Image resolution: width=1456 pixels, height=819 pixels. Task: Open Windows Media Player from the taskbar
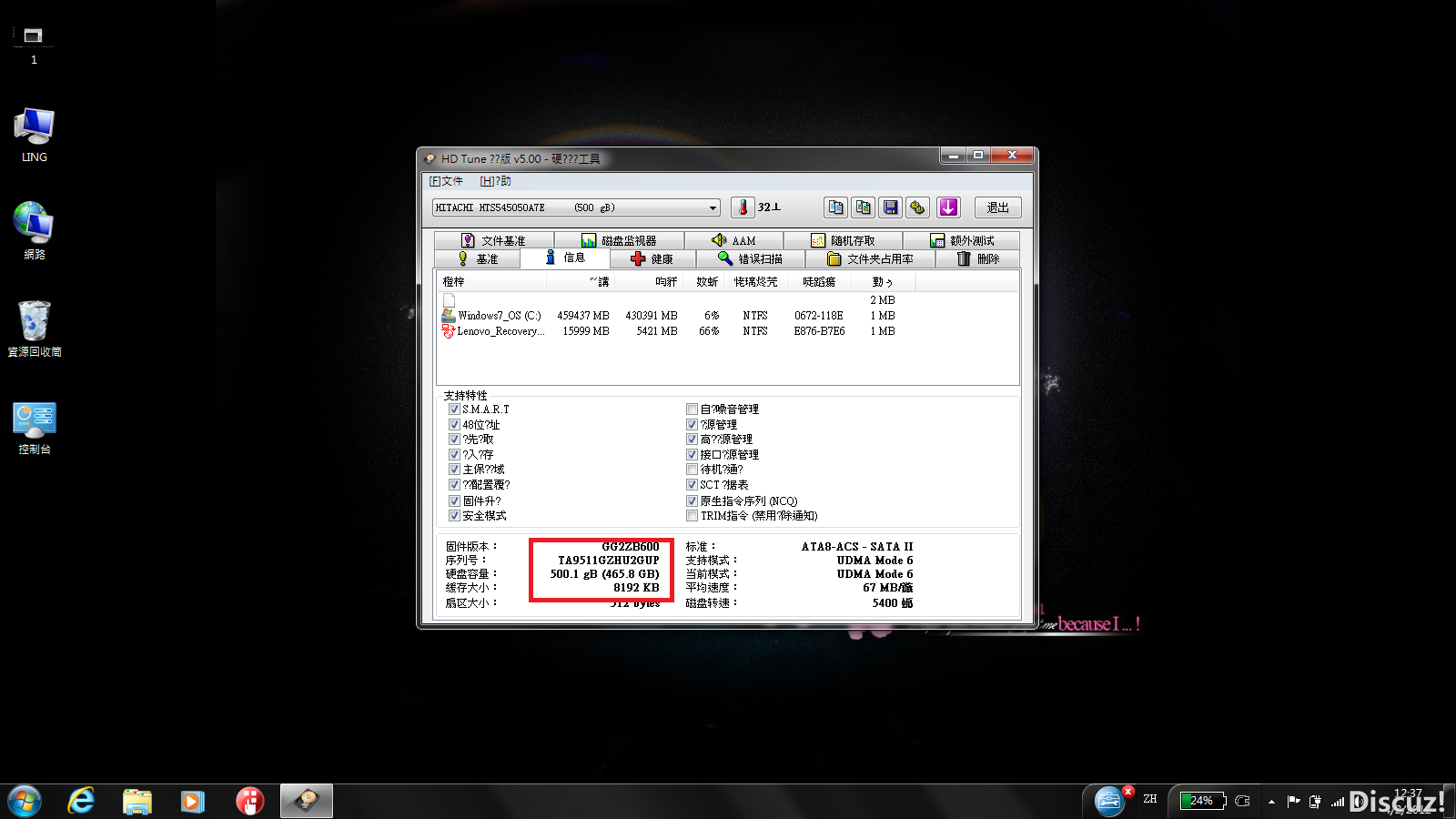pos(192,801)
